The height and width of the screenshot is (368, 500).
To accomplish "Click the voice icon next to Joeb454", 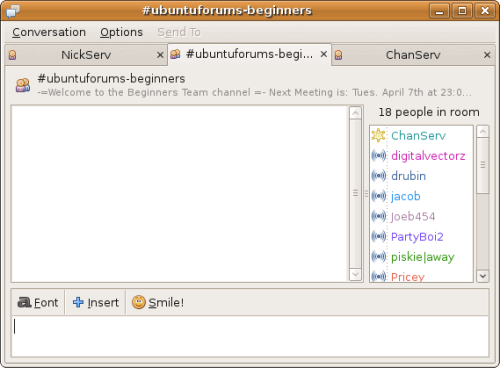I will tap(379, 216).
